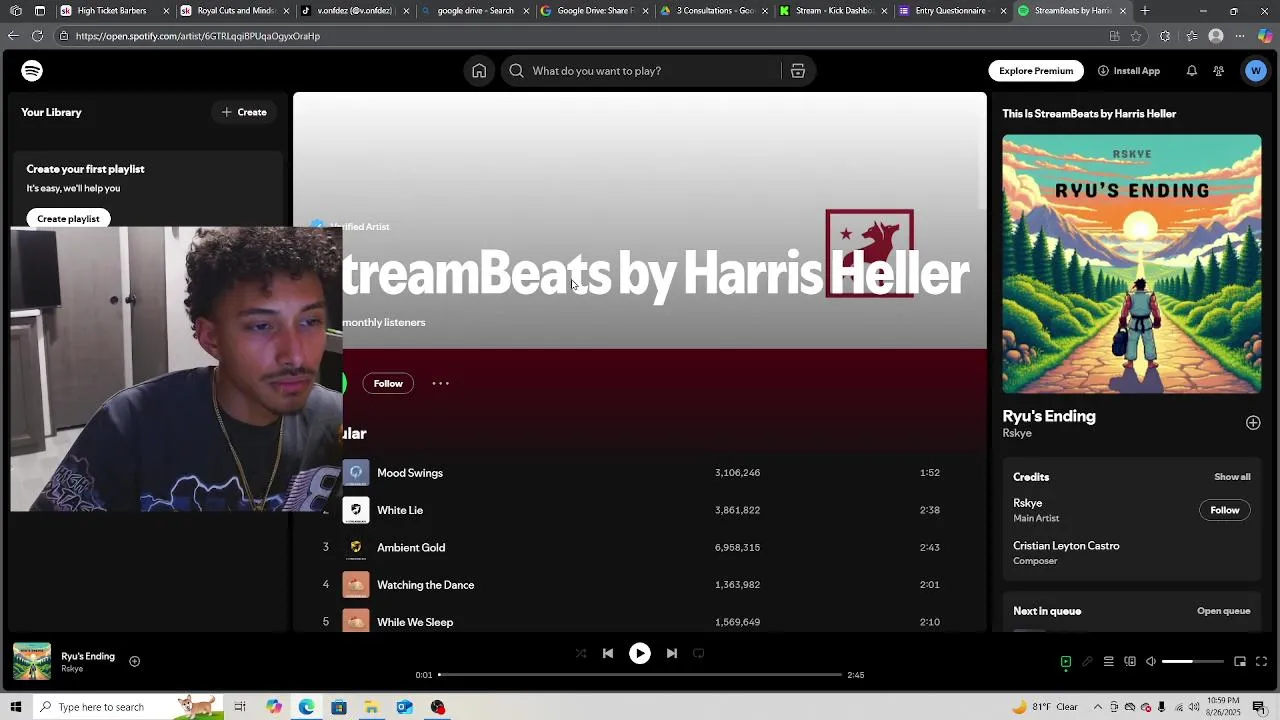Open File Explorer from the taskbar
This screenshot has height=720, width=1280.
pyautogui.click(x=371, y=707)
